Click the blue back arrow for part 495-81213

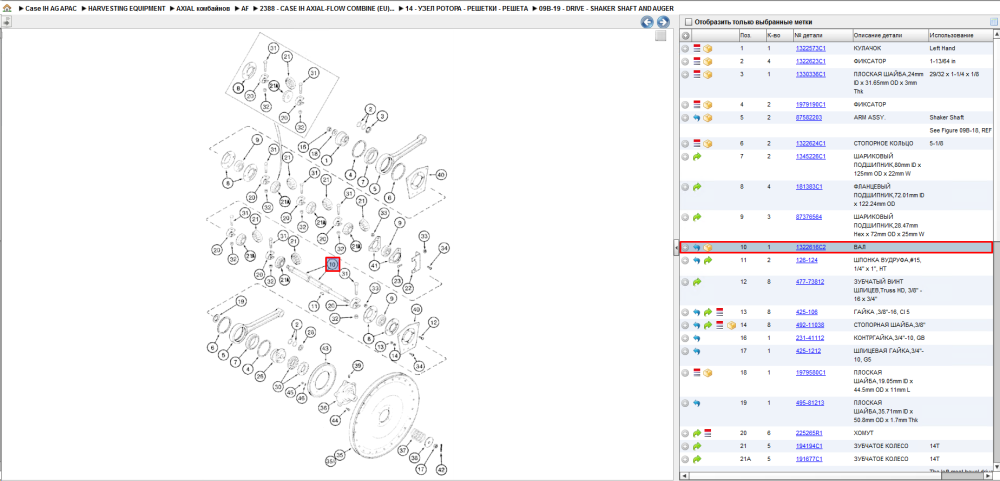(697, 403)
